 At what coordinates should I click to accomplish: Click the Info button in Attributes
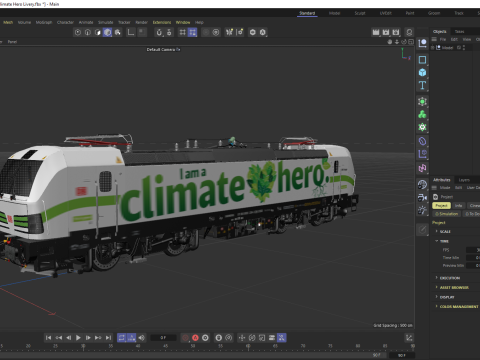click(x=459, y=206)
